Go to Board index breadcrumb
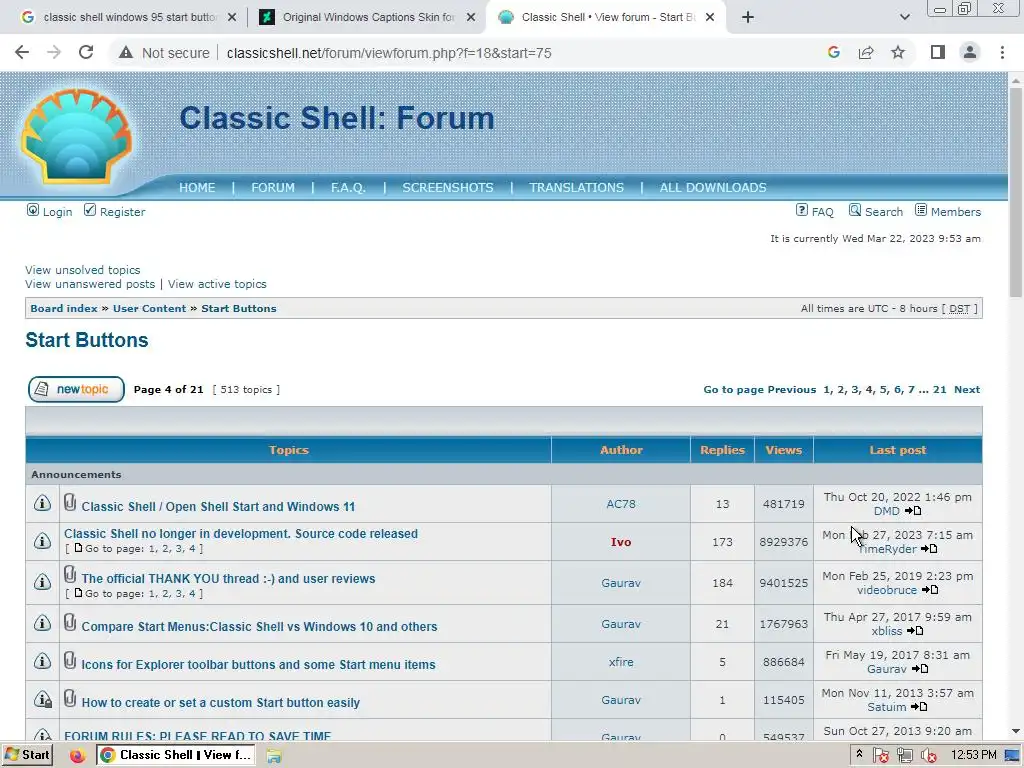 click(x=64, y=308)
